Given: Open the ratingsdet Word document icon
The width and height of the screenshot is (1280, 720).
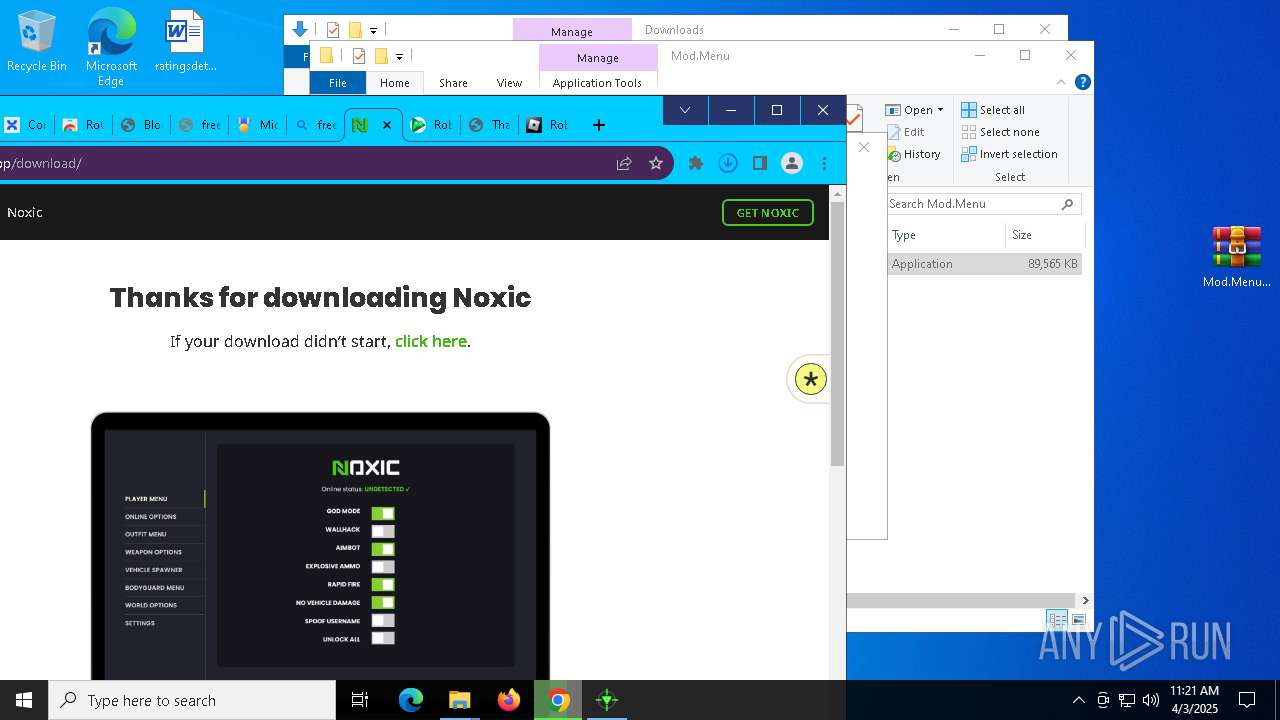Looking at the screenshot, I should [185, 42].
